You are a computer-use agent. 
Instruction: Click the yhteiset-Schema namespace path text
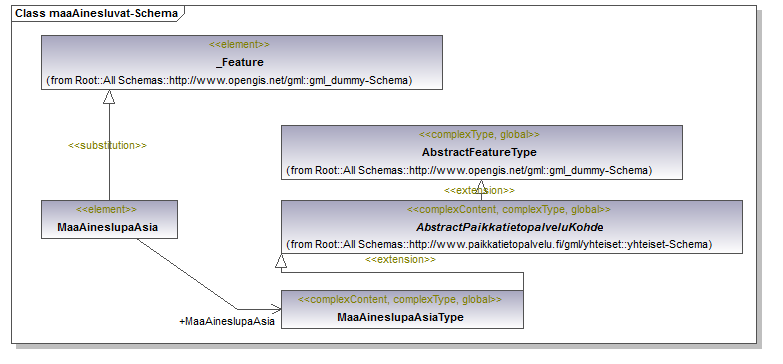(499, 244)
